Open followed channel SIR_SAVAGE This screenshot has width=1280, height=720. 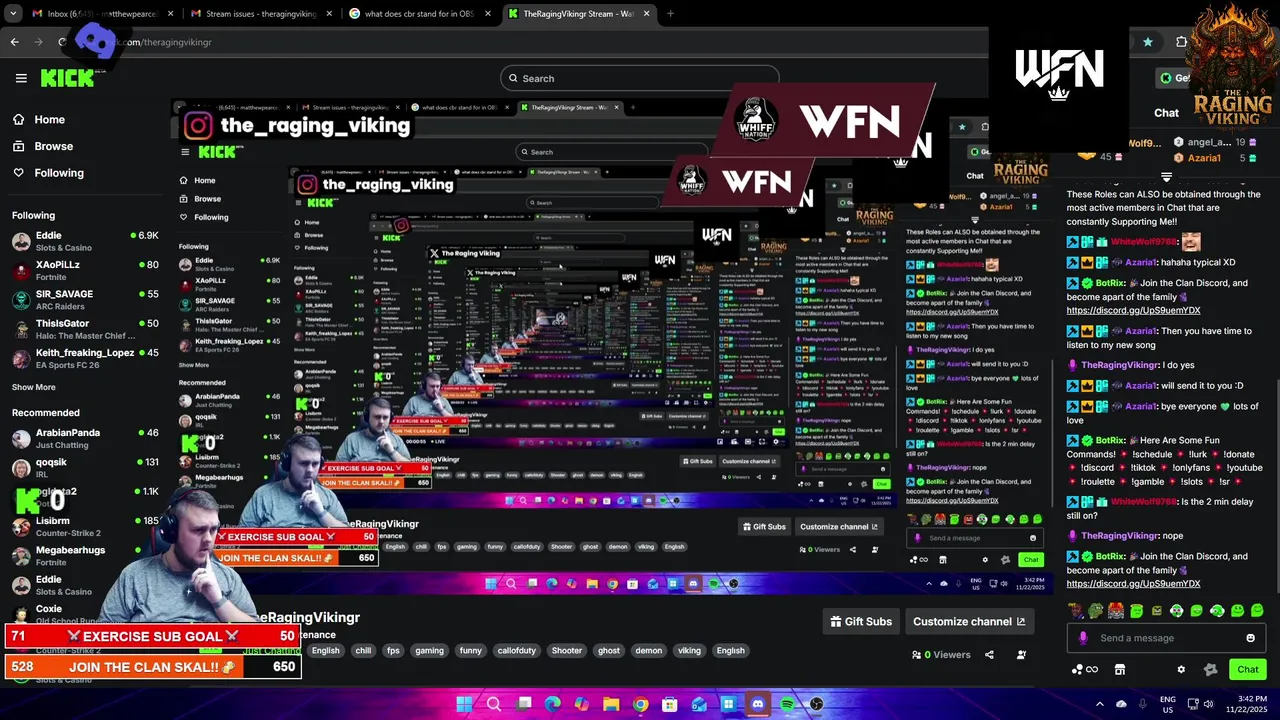(85, 300)
